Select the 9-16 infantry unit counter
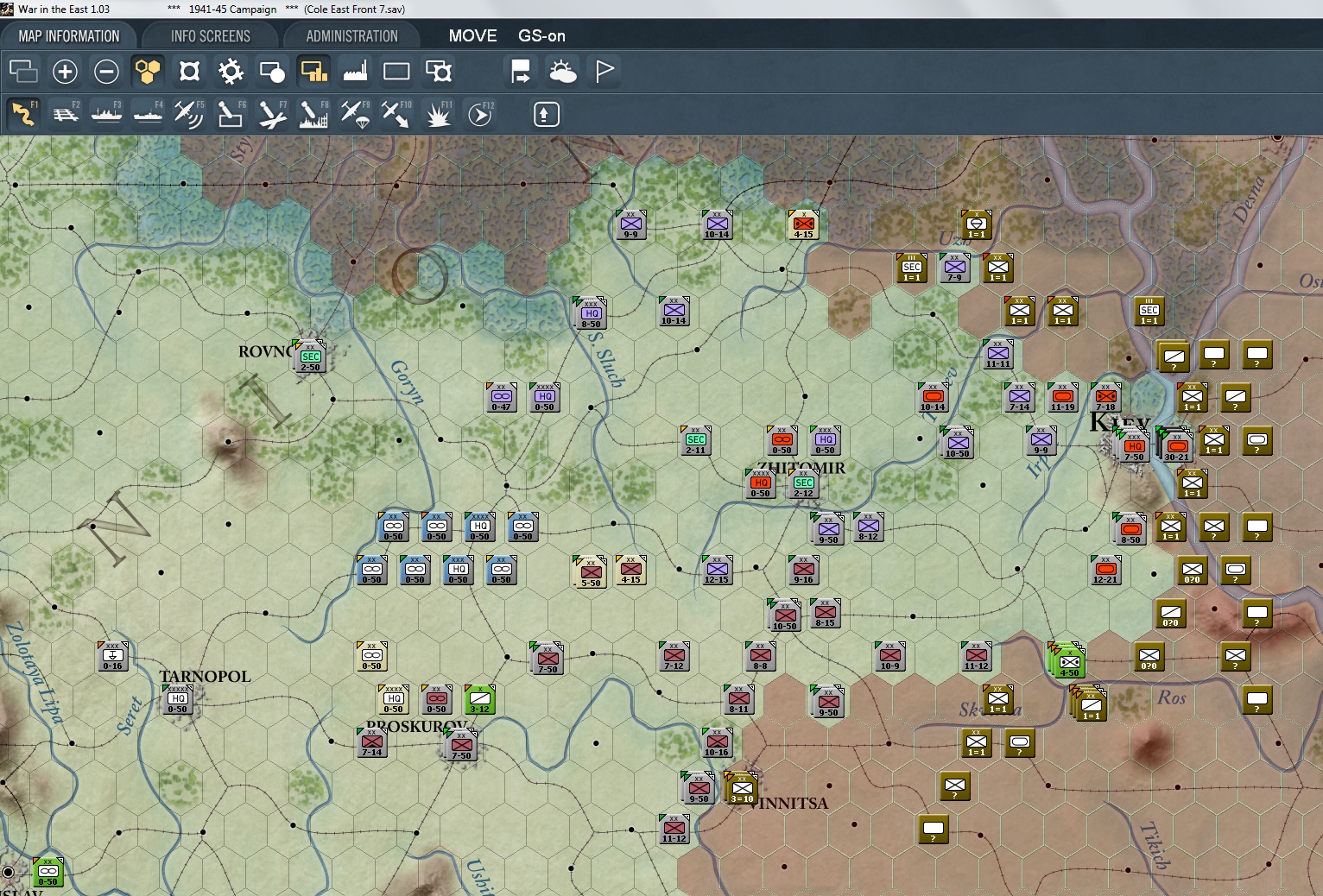This screenshot has width=1323, height=896. [804, 570]
